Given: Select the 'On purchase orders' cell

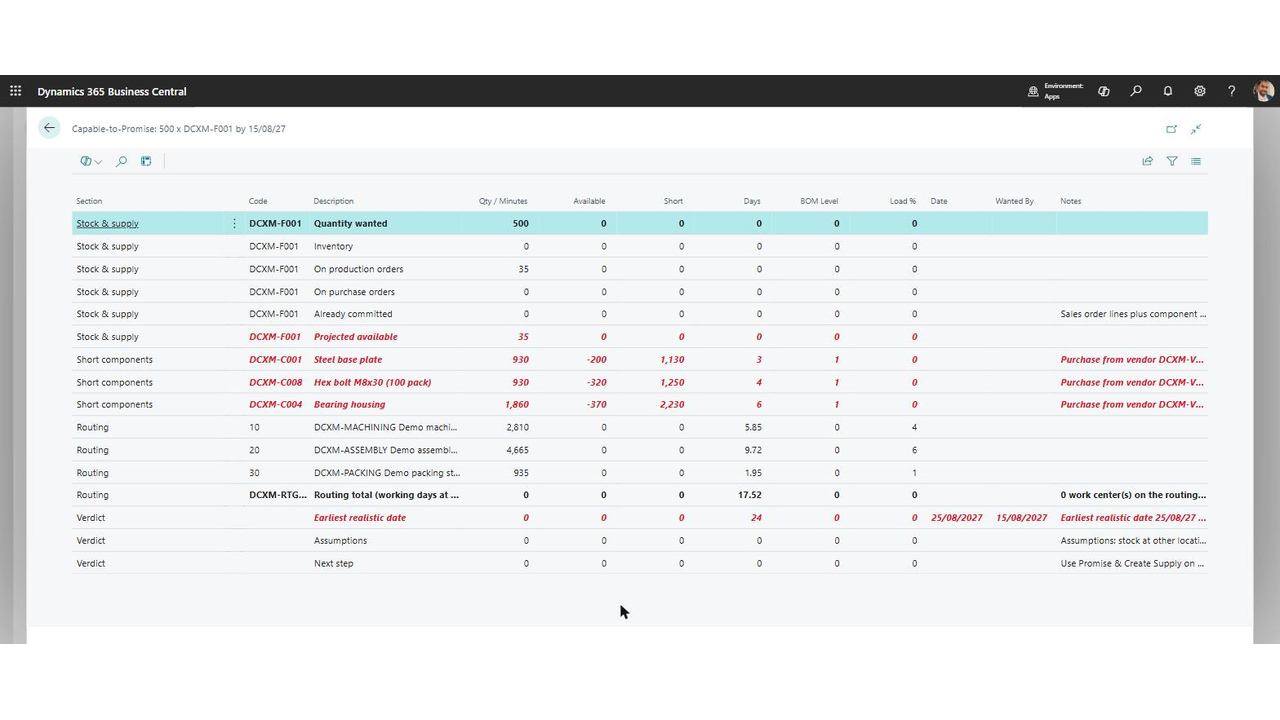Looking at the screenshot, I should click(x=354, y=292).
